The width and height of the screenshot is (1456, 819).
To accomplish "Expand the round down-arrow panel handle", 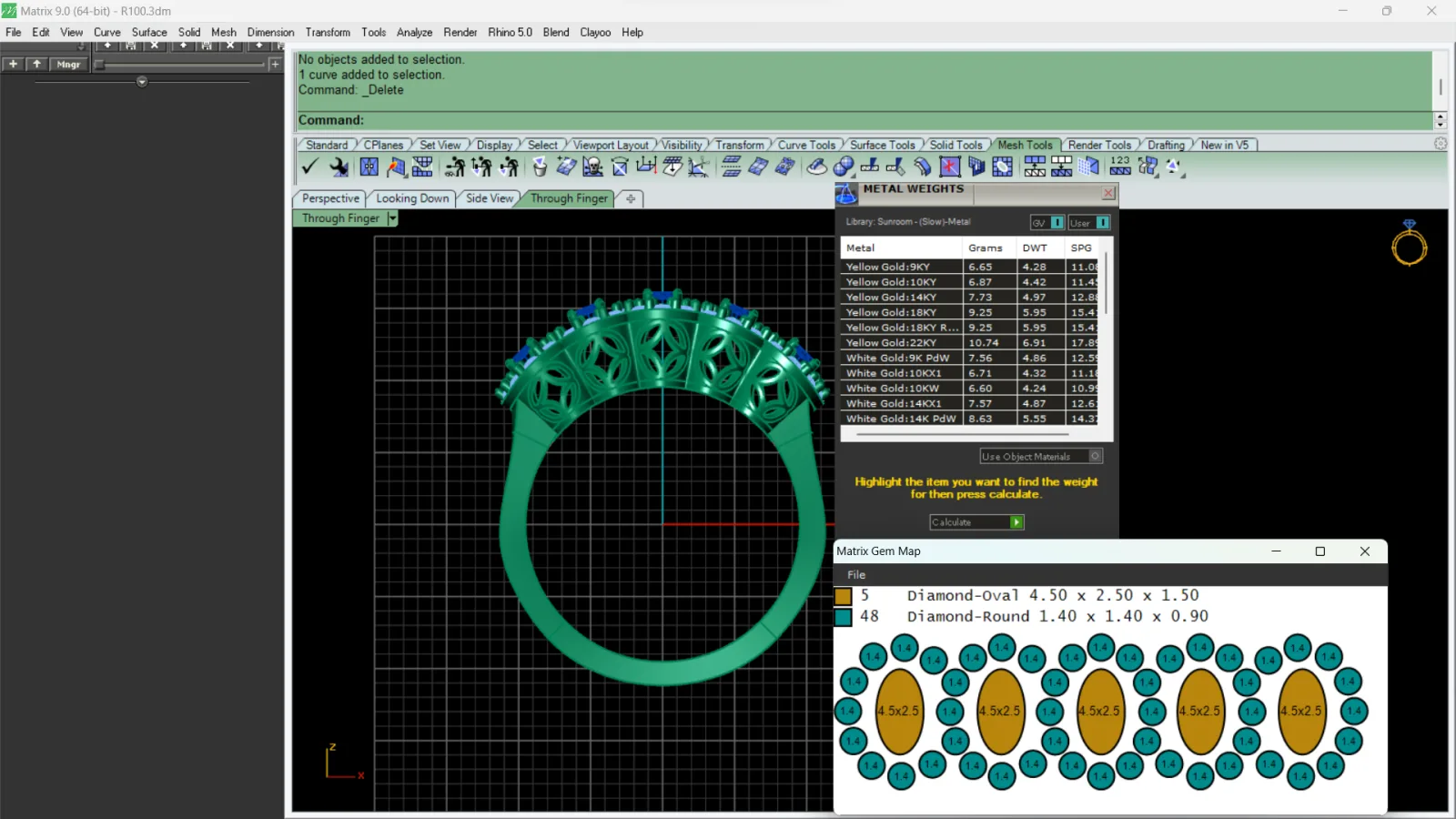I will [142, 82].
